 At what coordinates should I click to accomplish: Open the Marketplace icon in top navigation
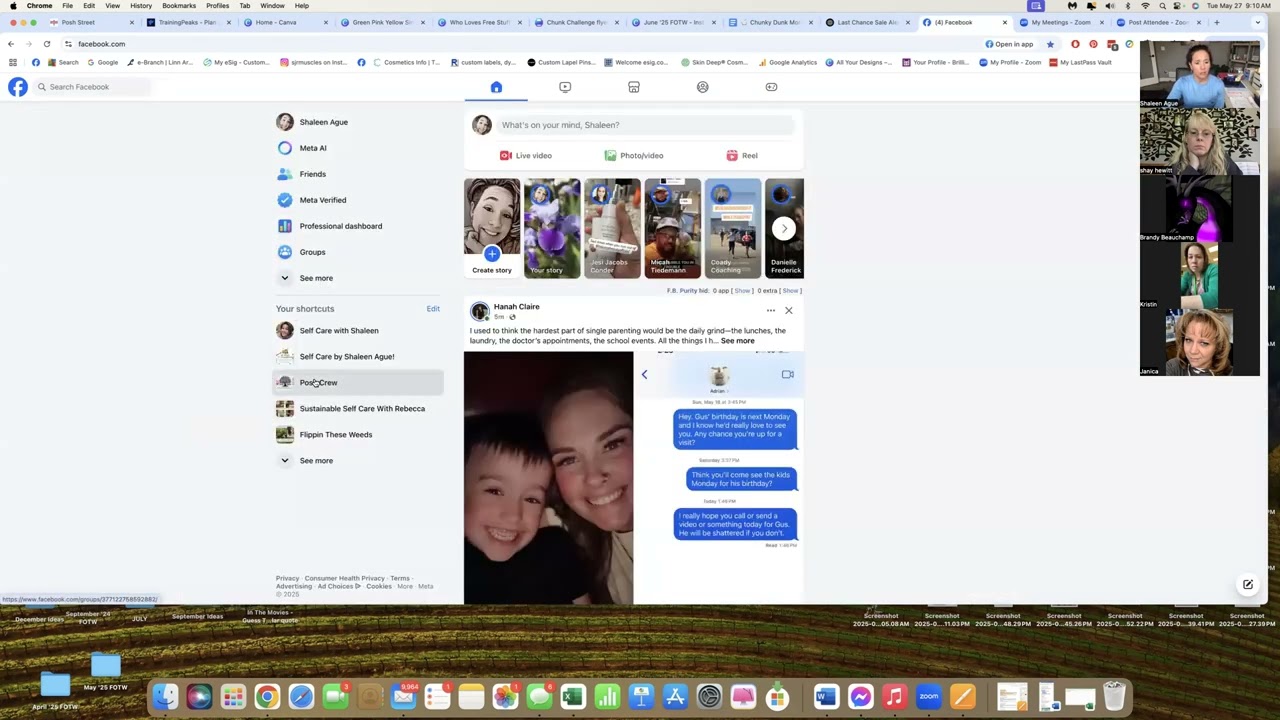634,87
